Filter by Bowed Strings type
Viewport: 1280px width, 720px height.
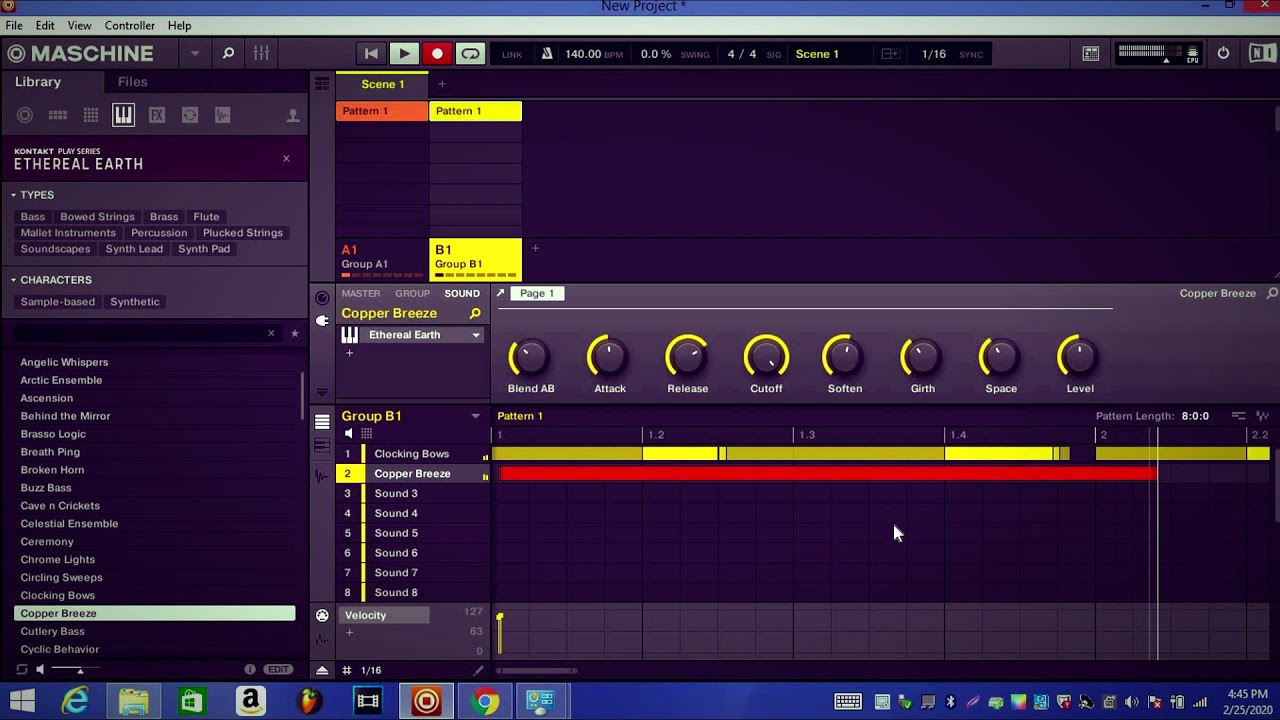click(97, 217)
